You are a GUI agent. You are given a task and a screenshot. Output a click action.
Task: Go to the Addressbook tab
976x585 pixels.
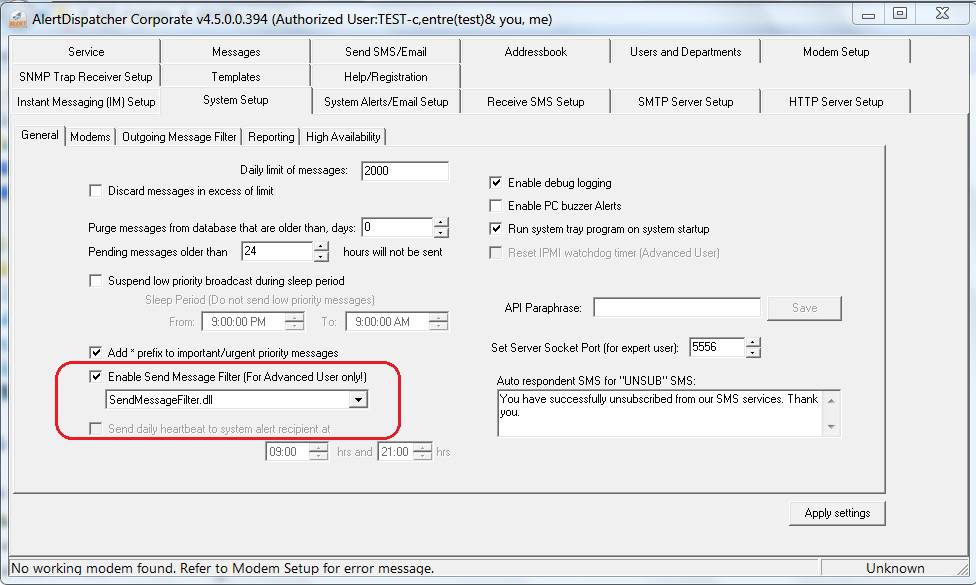click(536, 52)
